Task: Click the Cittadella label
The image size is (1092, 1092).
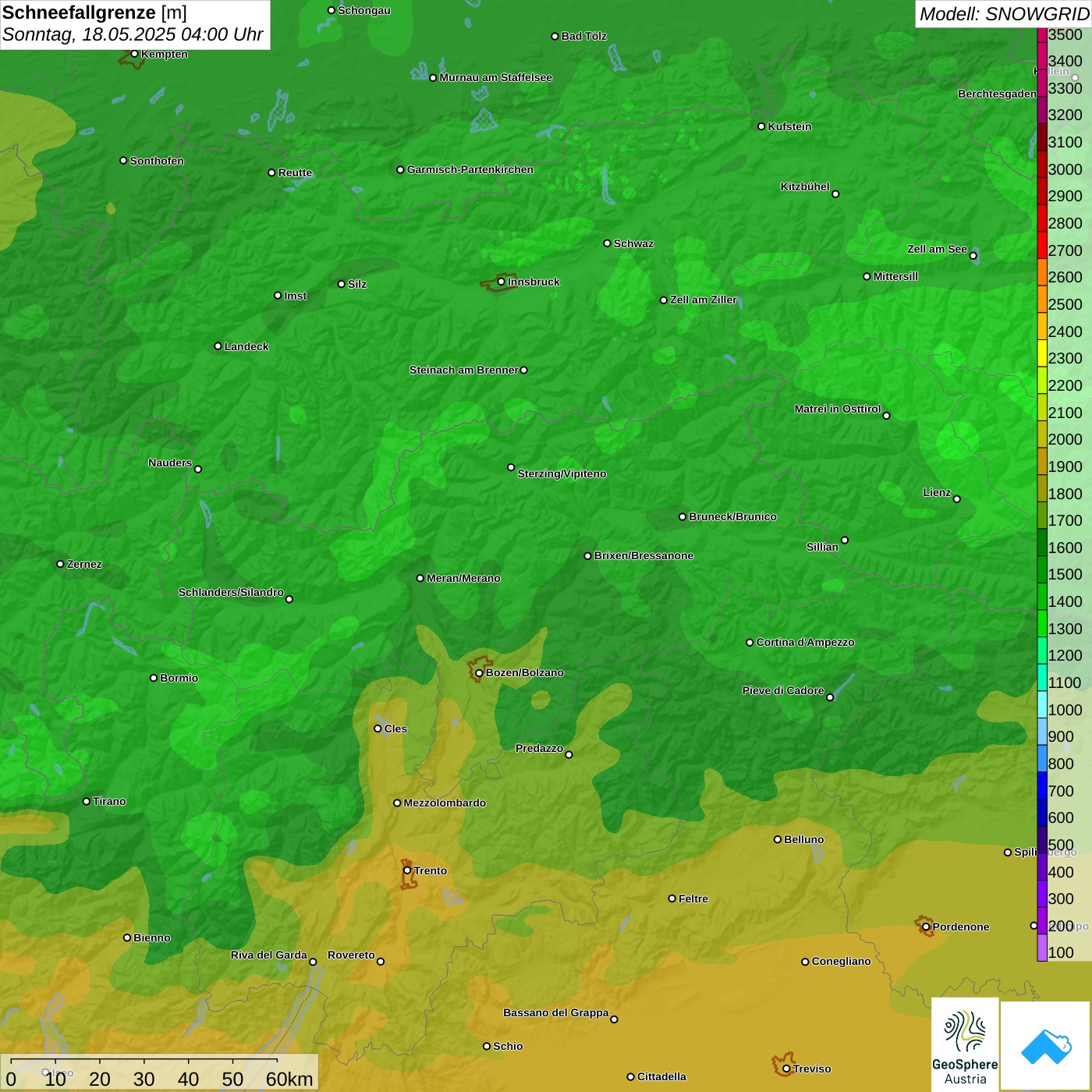Action: (x=661, y=1076)
